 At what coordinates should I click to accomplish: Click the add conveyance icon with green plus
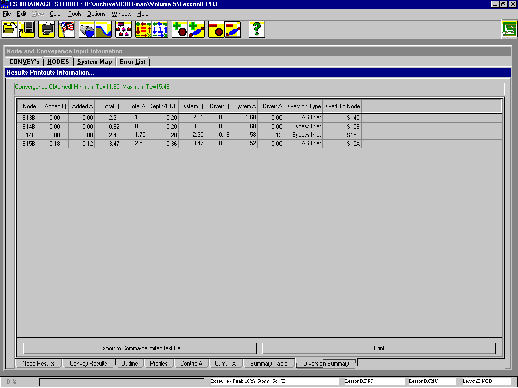click(197, 29)
